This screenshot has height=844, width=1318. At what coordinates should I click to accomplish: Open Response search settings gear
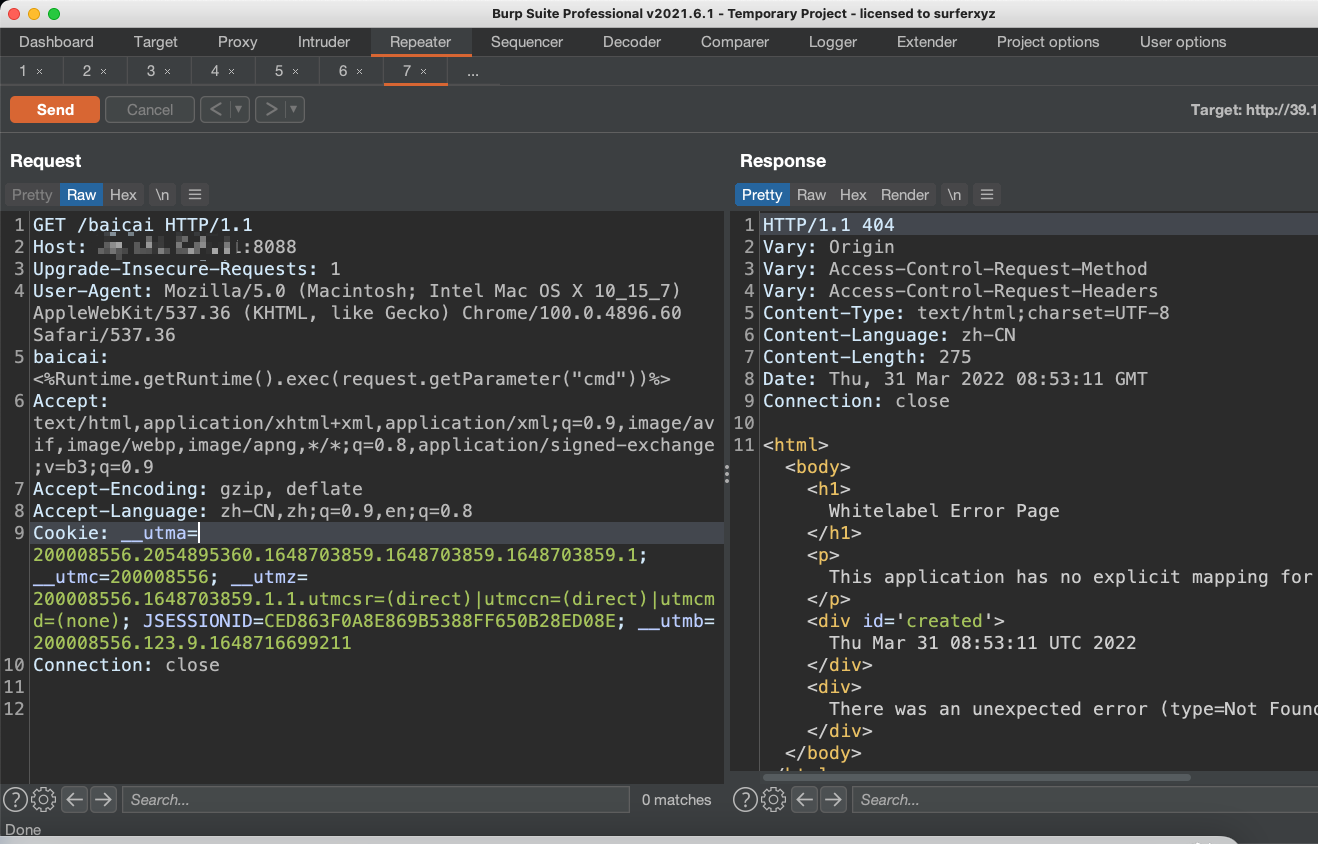point(773,800)
